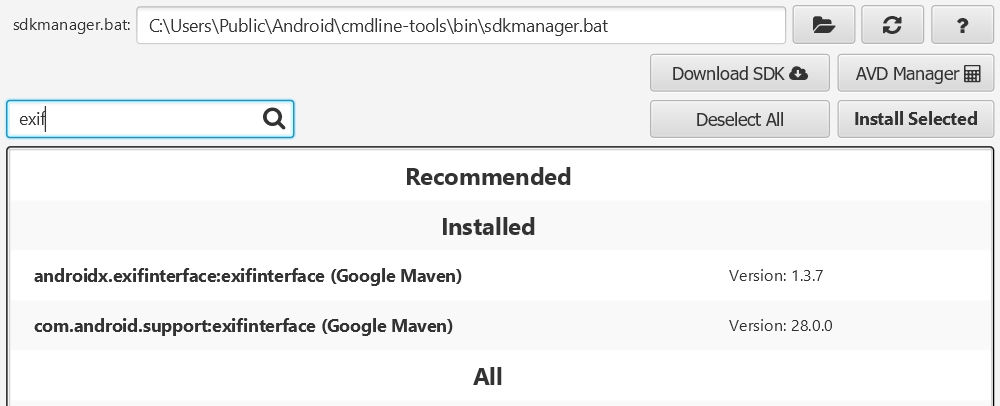The image size is (1000, 406).
Task: Open help with the question mark button
Action: (961, 26)
